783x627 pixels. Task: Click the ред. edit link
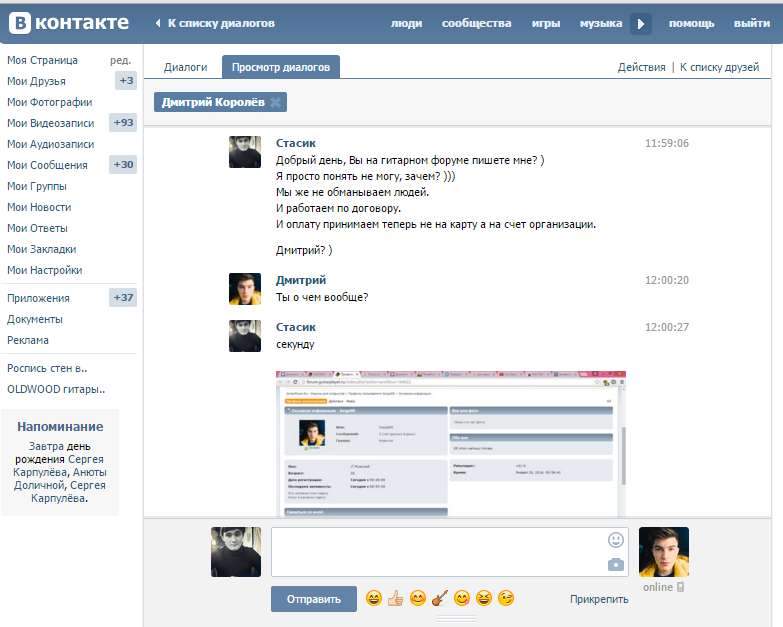tap(120, 60)
